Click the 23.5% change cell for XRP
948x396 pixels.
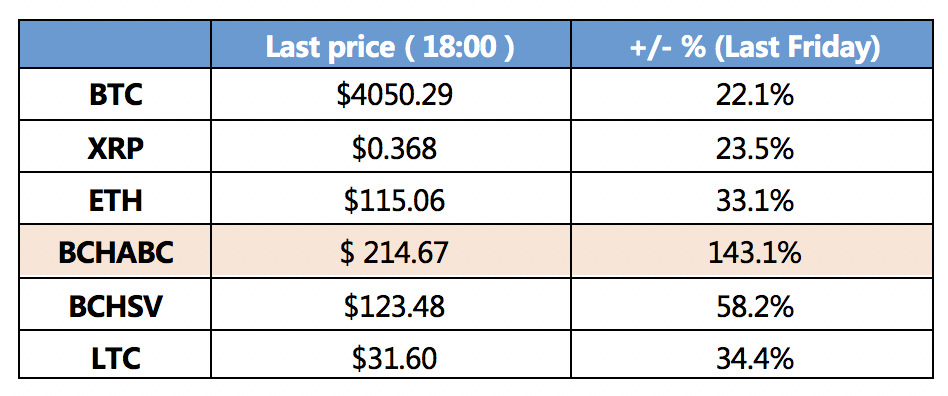[x=752, y=146]
